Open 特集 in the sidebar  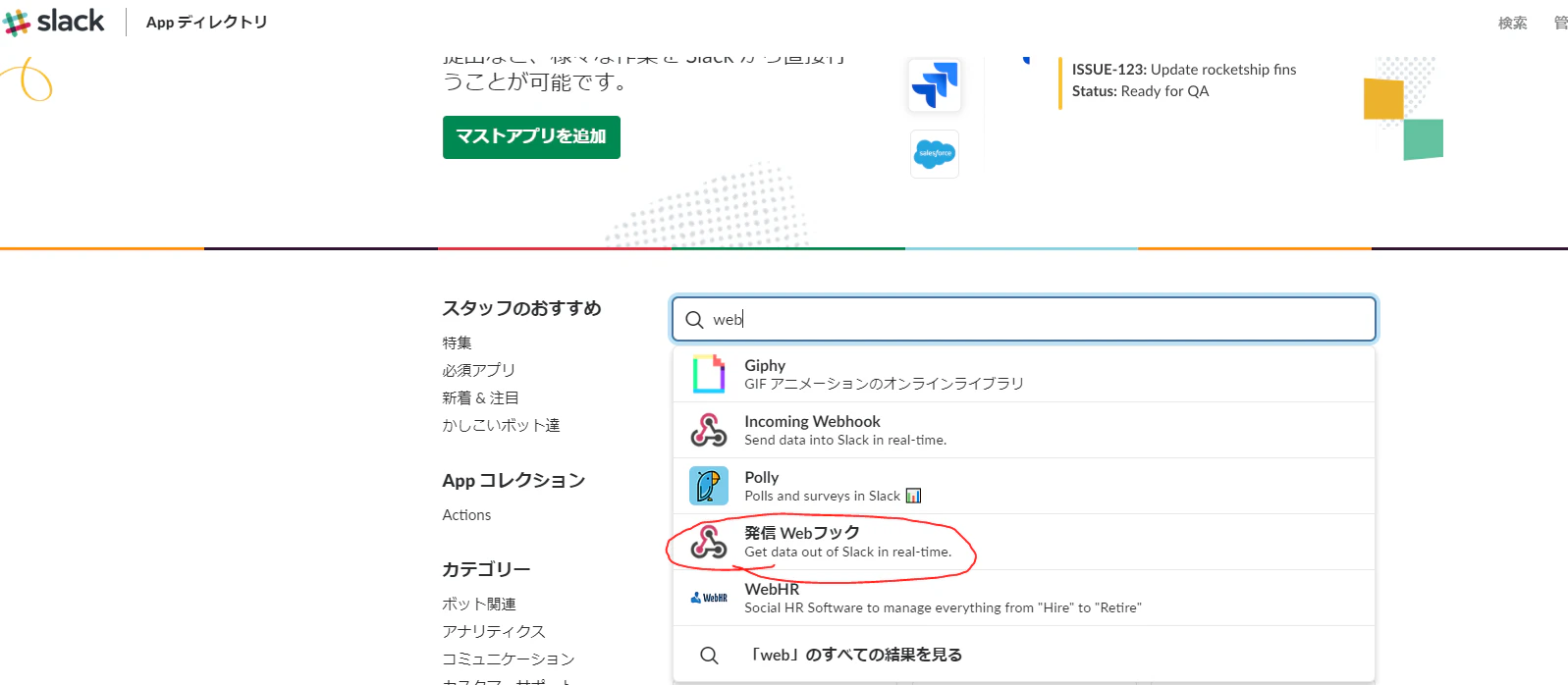coord(458,342)
